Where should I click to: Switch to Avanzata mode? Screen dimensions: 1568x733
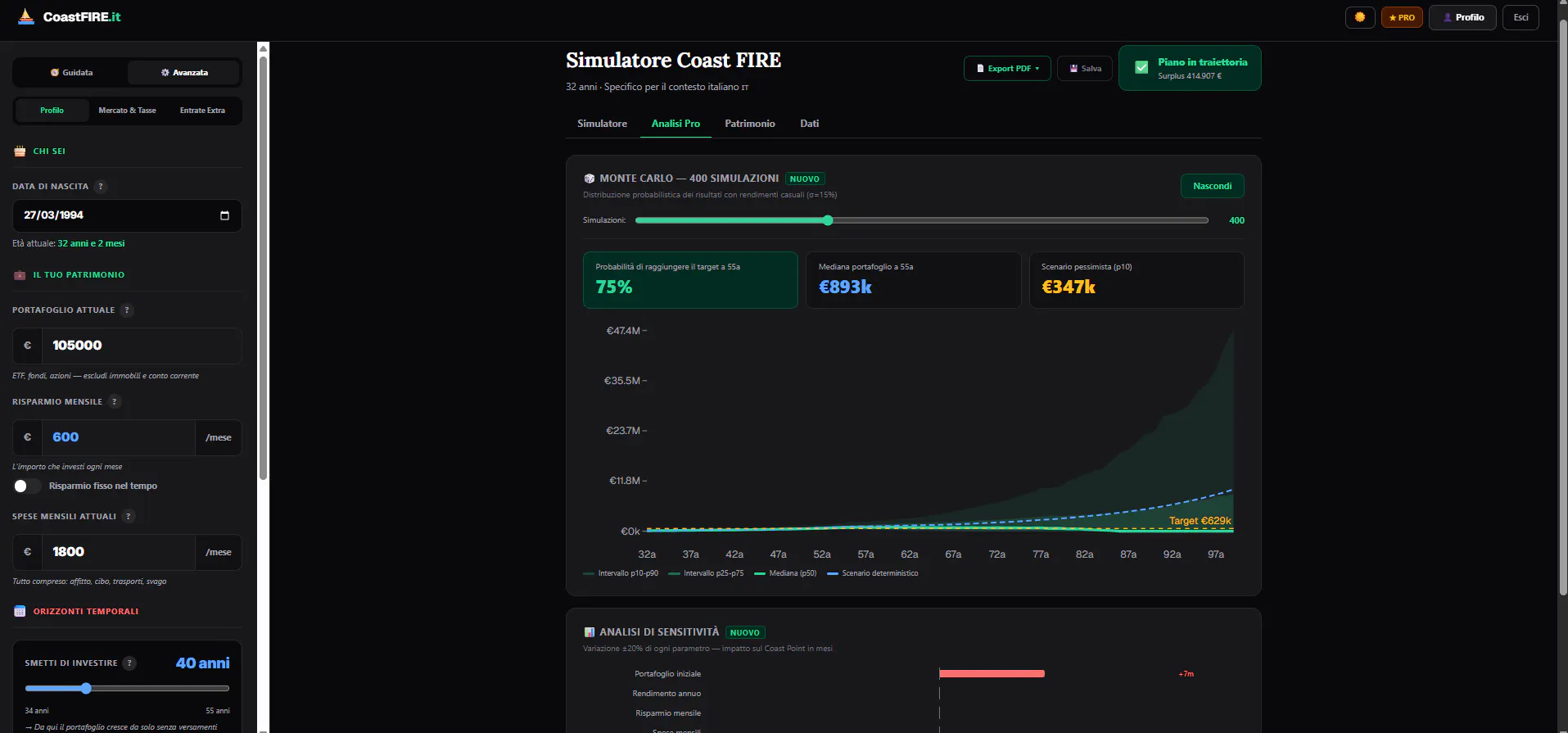(x=184, y=73)
